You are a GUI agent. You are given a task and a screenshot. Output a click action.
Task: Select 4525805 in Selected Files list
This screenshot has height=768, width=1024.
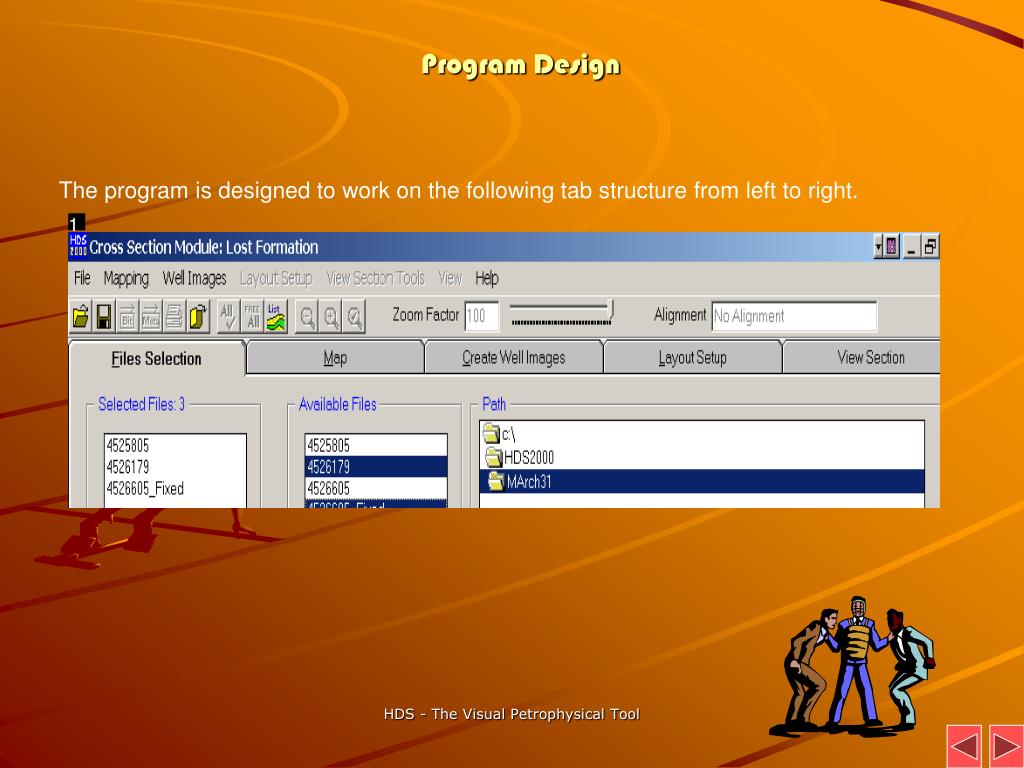point(175,445)
